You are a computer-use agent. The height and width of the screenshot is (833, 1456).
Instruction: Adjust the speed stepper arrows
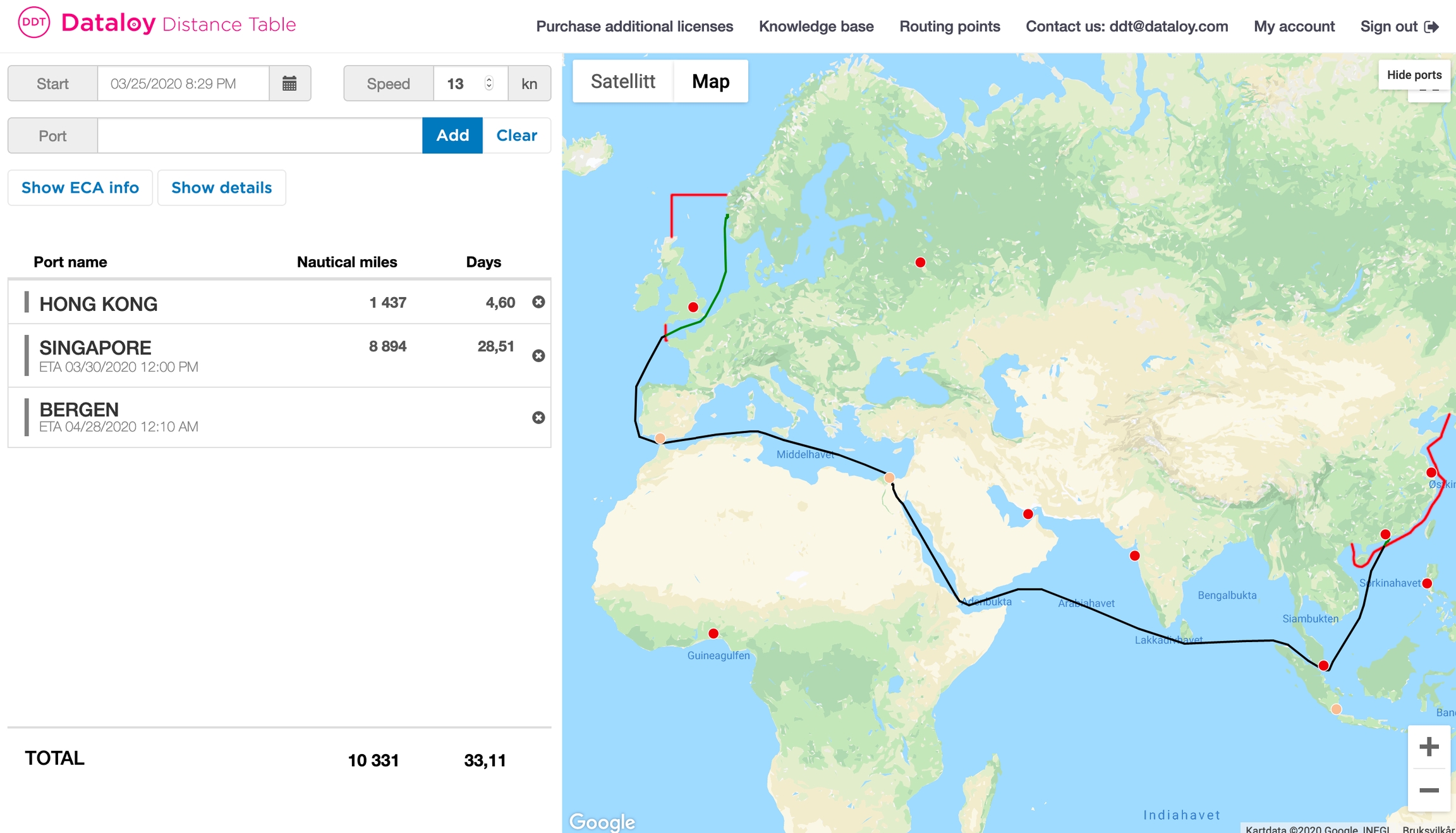coord(488,83)
